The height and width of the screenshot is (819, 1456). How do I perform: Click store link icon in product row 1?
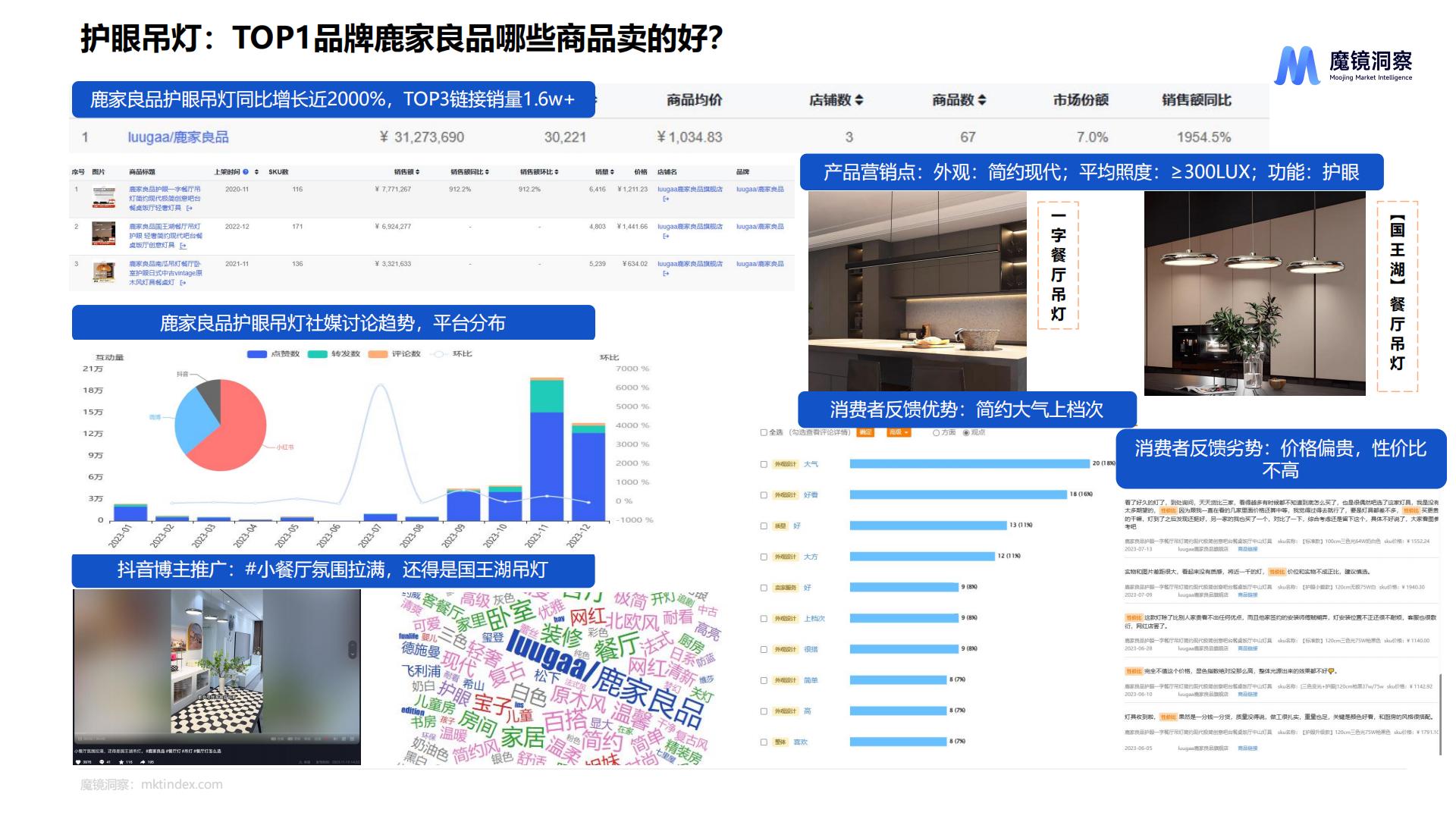click(666, 199)
